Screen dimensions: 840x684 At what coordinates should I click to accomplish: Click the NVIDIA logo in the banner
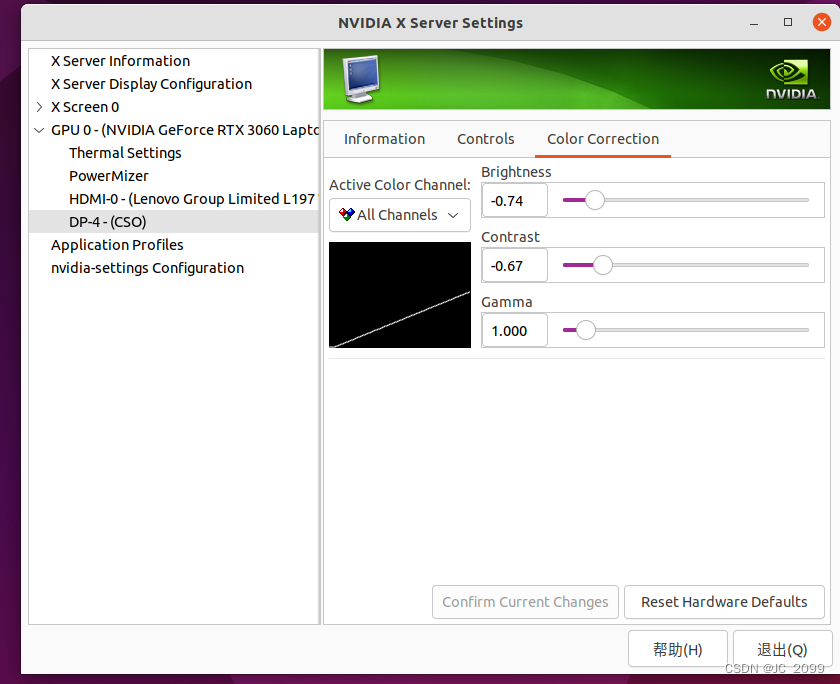792,80
